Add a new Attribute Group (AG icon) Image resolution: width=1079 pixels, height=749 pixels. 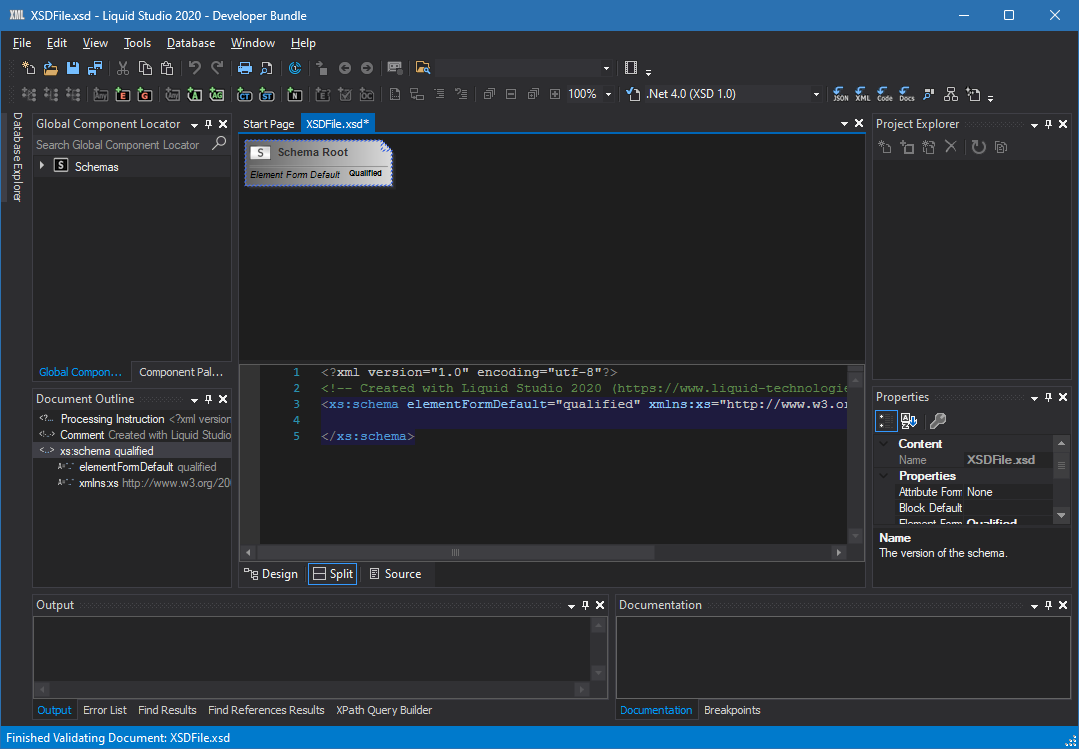(217, 94)
